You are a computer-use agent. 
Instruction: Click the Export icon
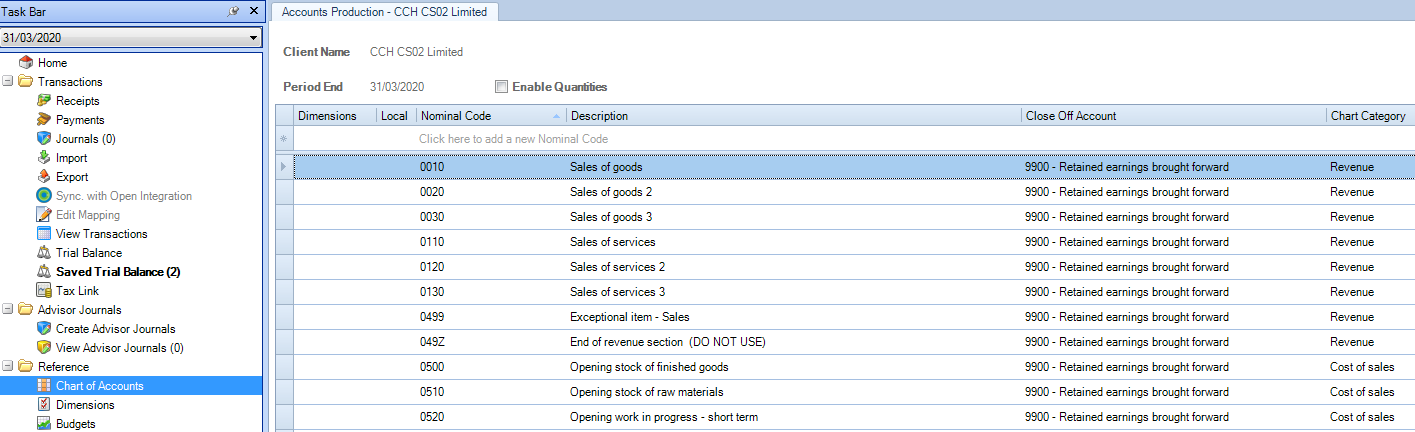[x=44, y=177]
